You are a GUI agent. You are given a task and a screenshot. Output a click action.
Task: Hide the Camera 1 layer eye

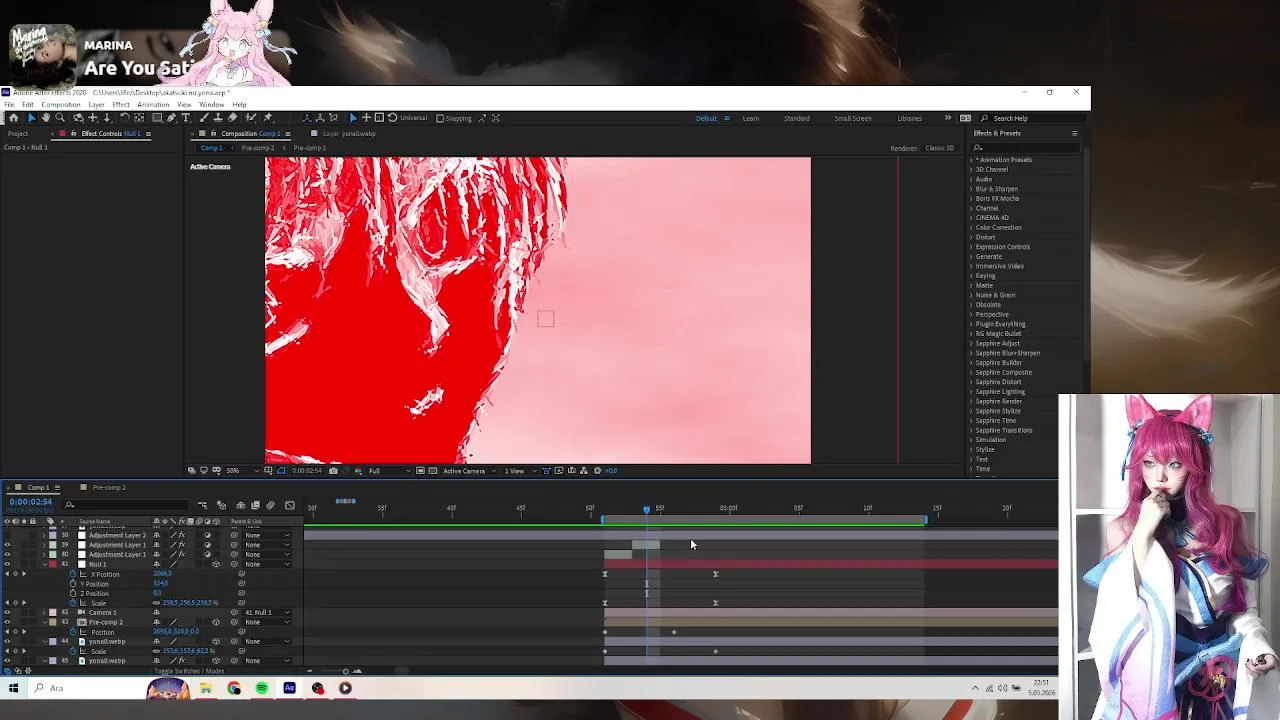(7, 613)
